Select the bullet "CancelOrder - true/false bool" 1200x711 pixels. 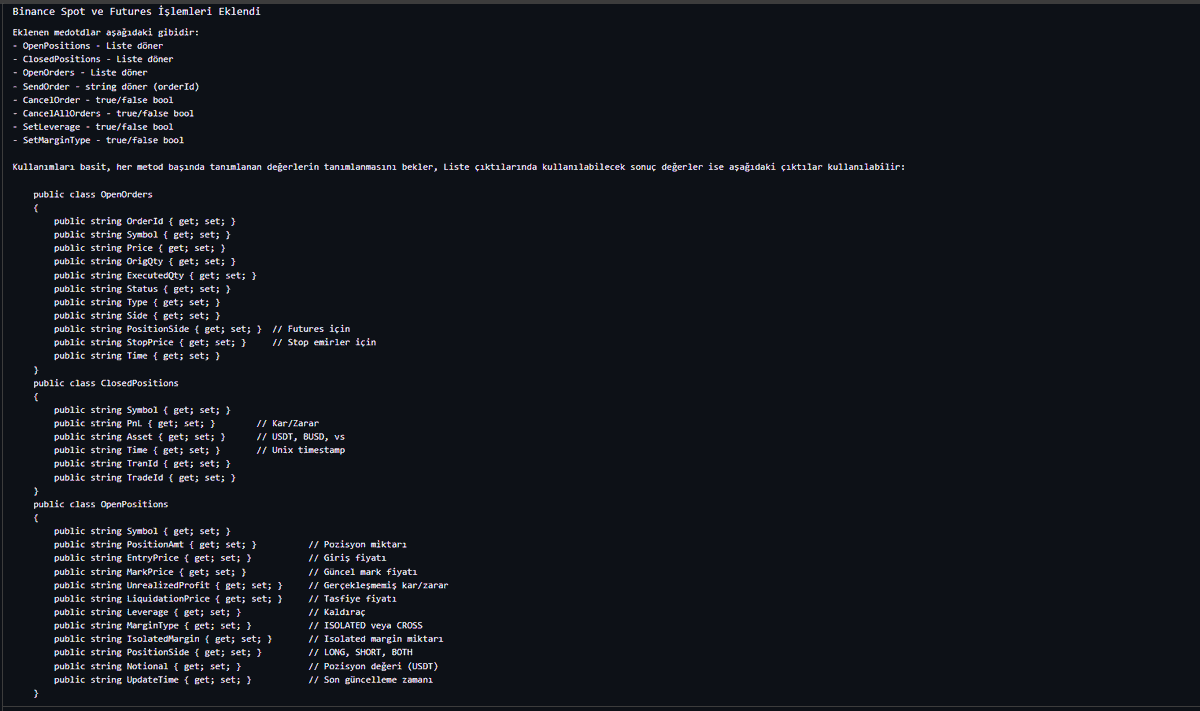click(93, 100)
